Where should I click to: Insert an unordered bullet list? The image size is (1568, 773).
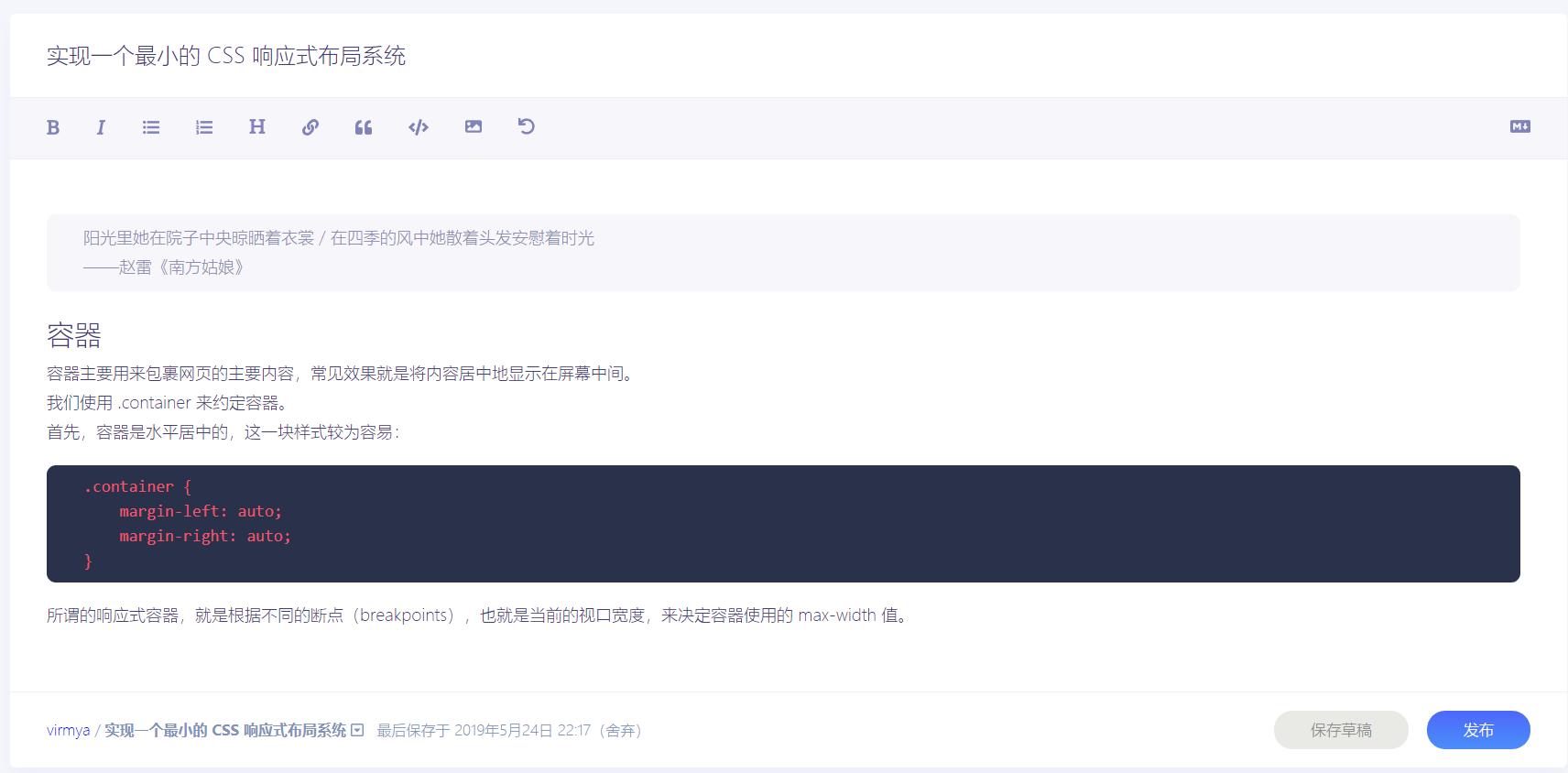(151, 127)
